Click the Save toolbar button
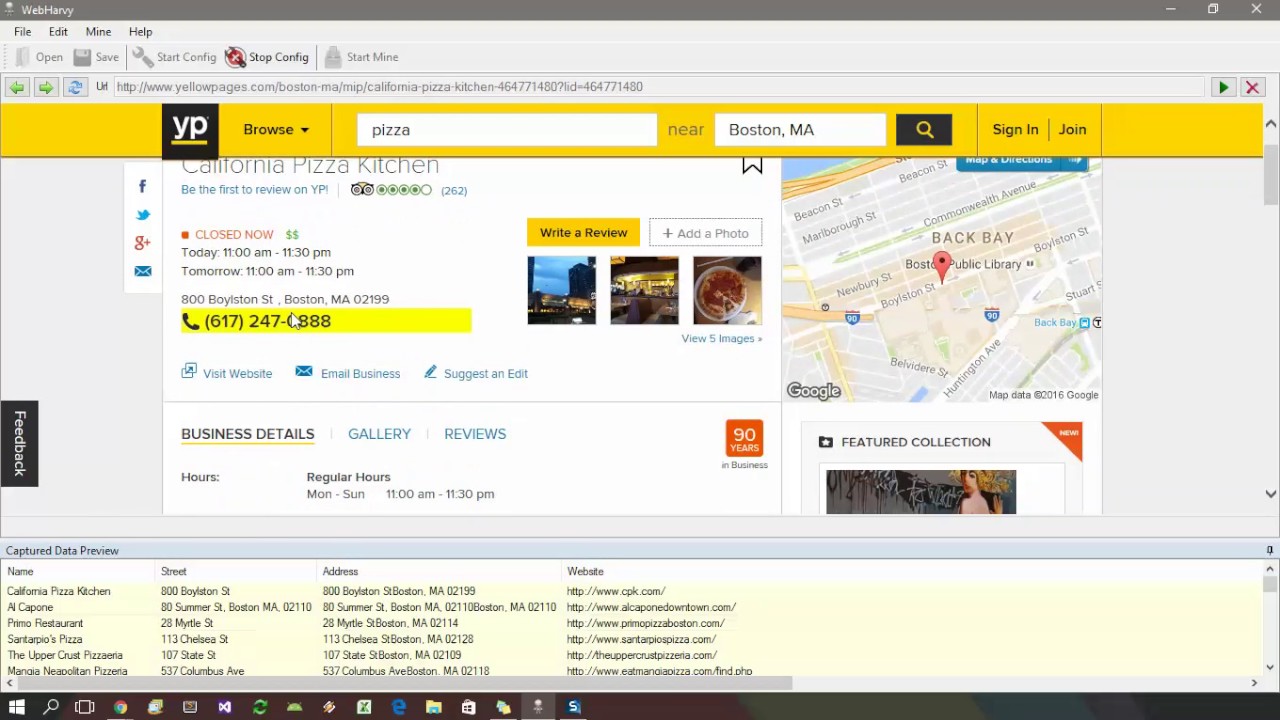 coord(96,57)
